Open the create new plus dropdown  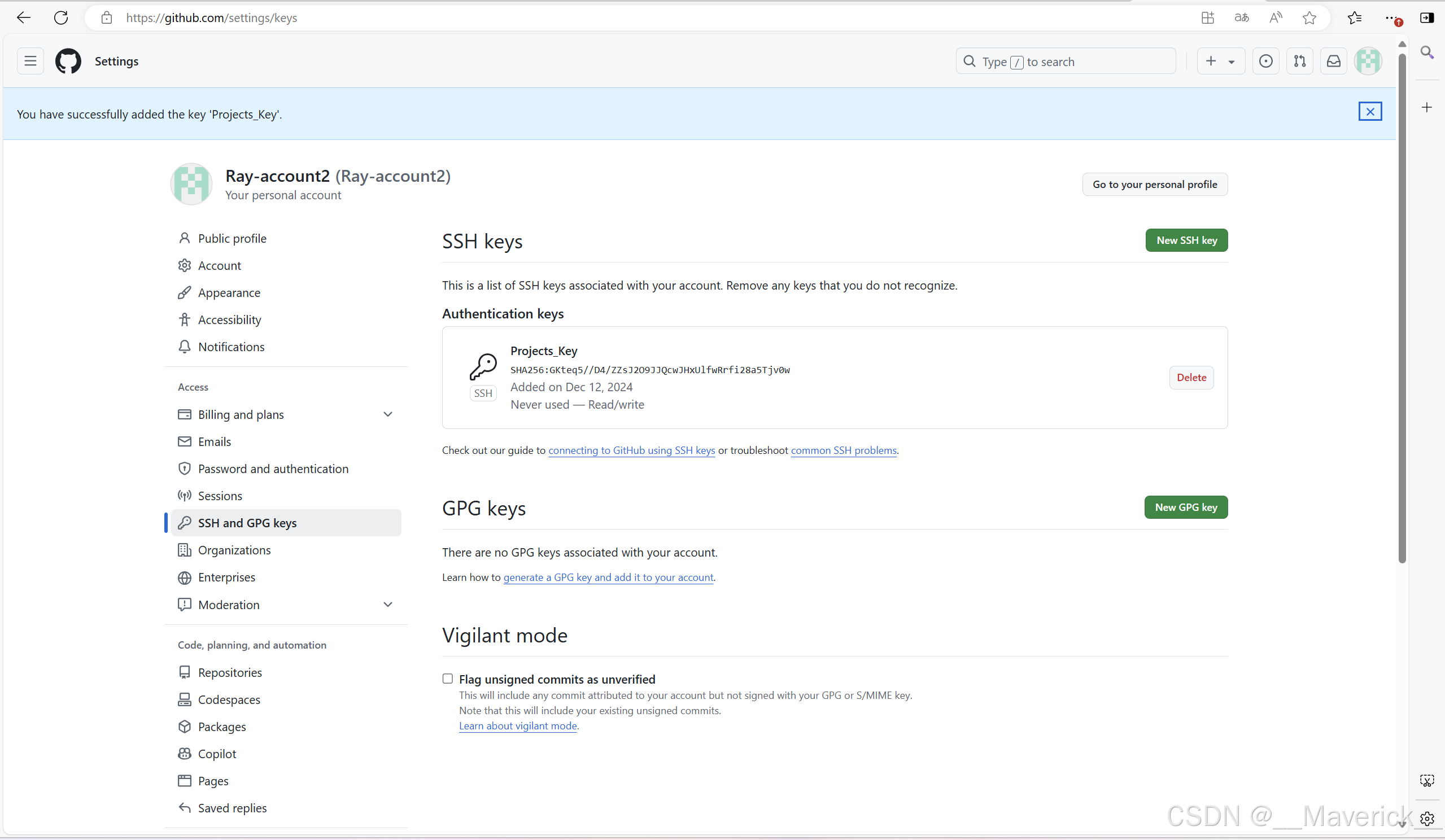[x=1220, y=62]
